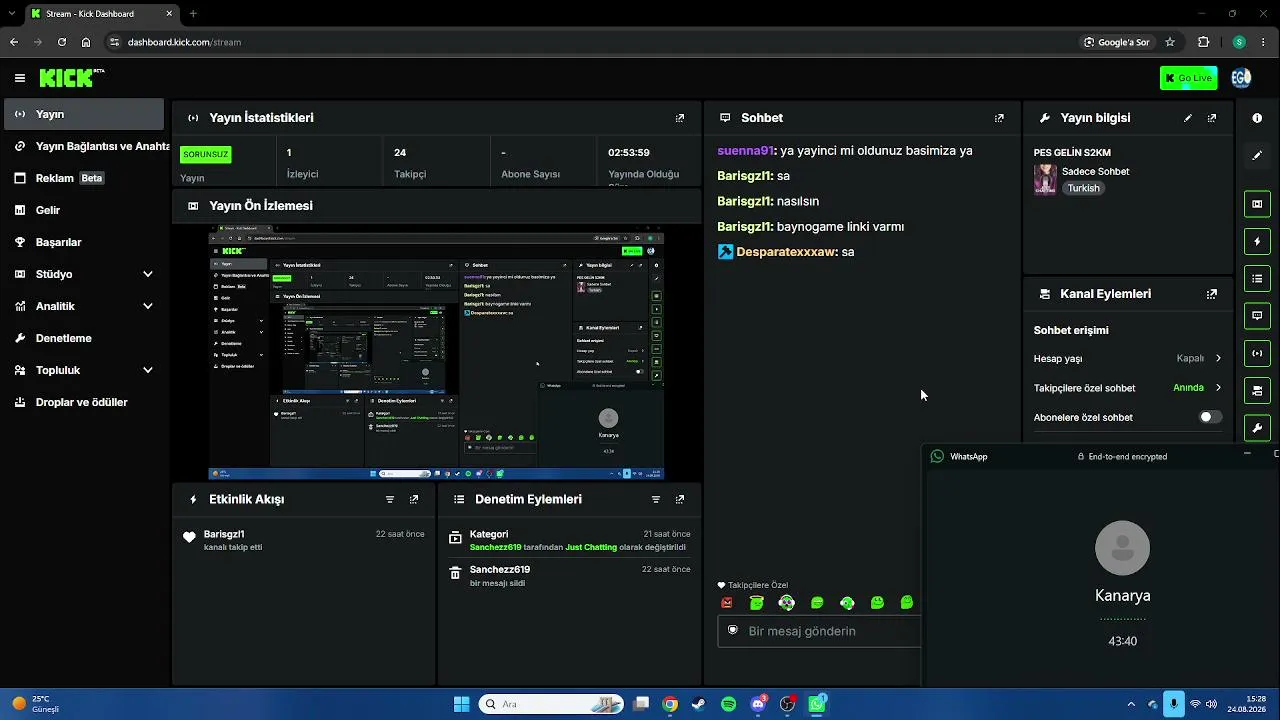Click the stream preview thumbnail
This screenshot has height=720, width=1280.
(436, 354)
